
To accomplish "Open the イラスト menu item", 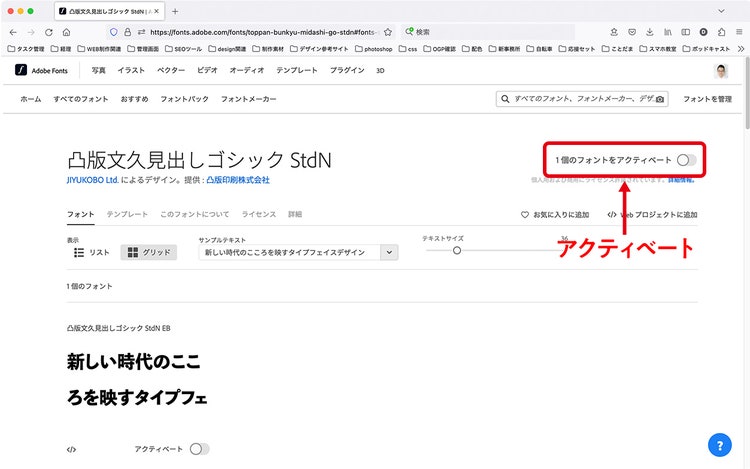I will pos(131,70).
